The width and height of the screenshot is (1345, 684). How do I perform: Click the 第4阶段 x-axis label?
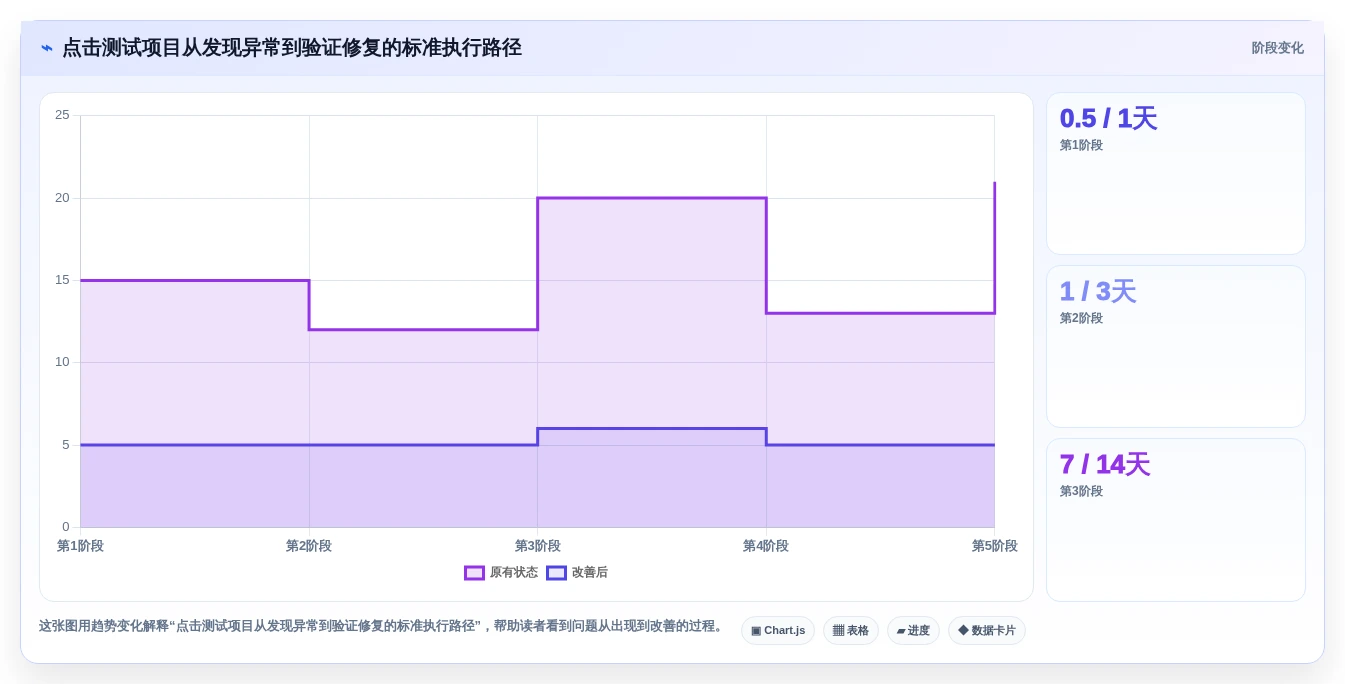[766, 546]
